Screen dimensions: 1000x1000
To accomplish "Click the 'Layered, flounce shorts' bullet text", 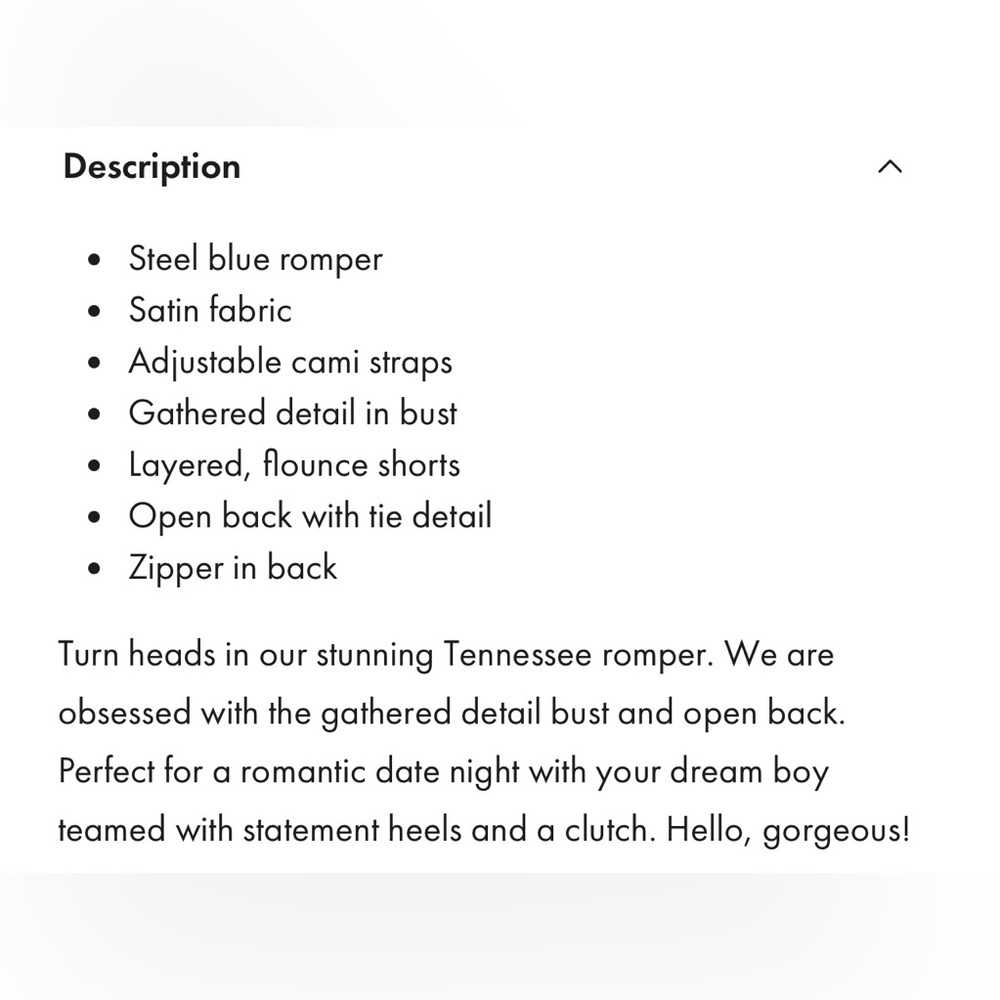I will (294, 465).
